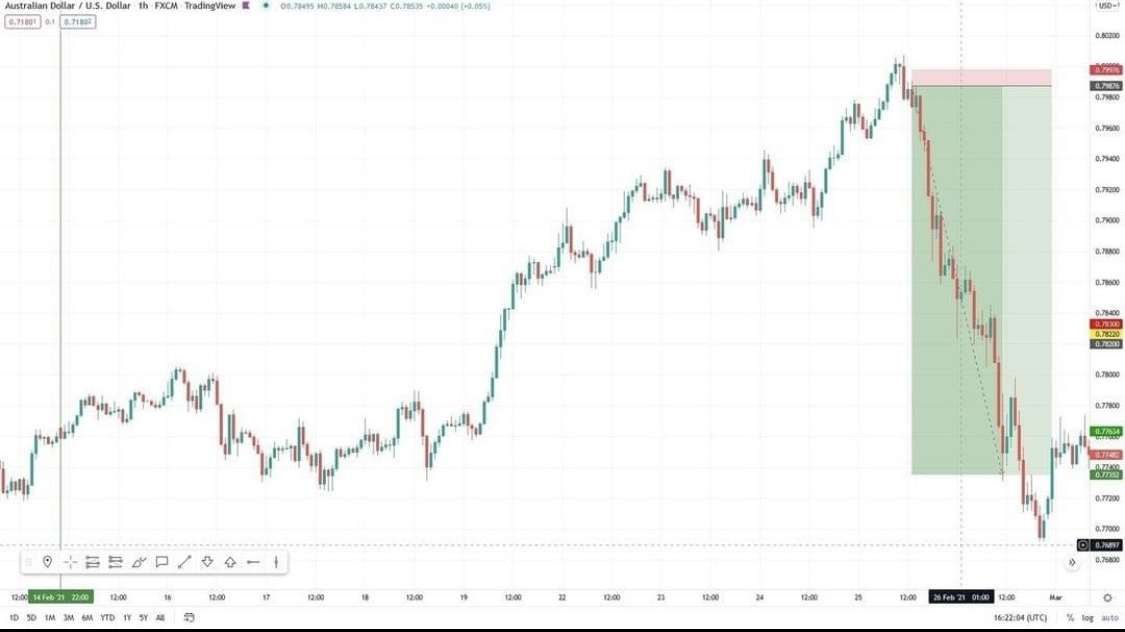Select the location pin favorite tool

[47, 562]
